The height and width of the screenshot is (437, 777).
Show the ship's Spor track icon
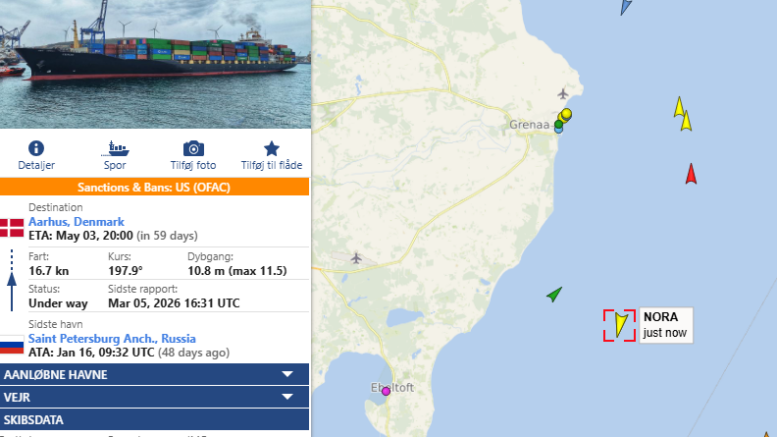(x=115, y=148)
